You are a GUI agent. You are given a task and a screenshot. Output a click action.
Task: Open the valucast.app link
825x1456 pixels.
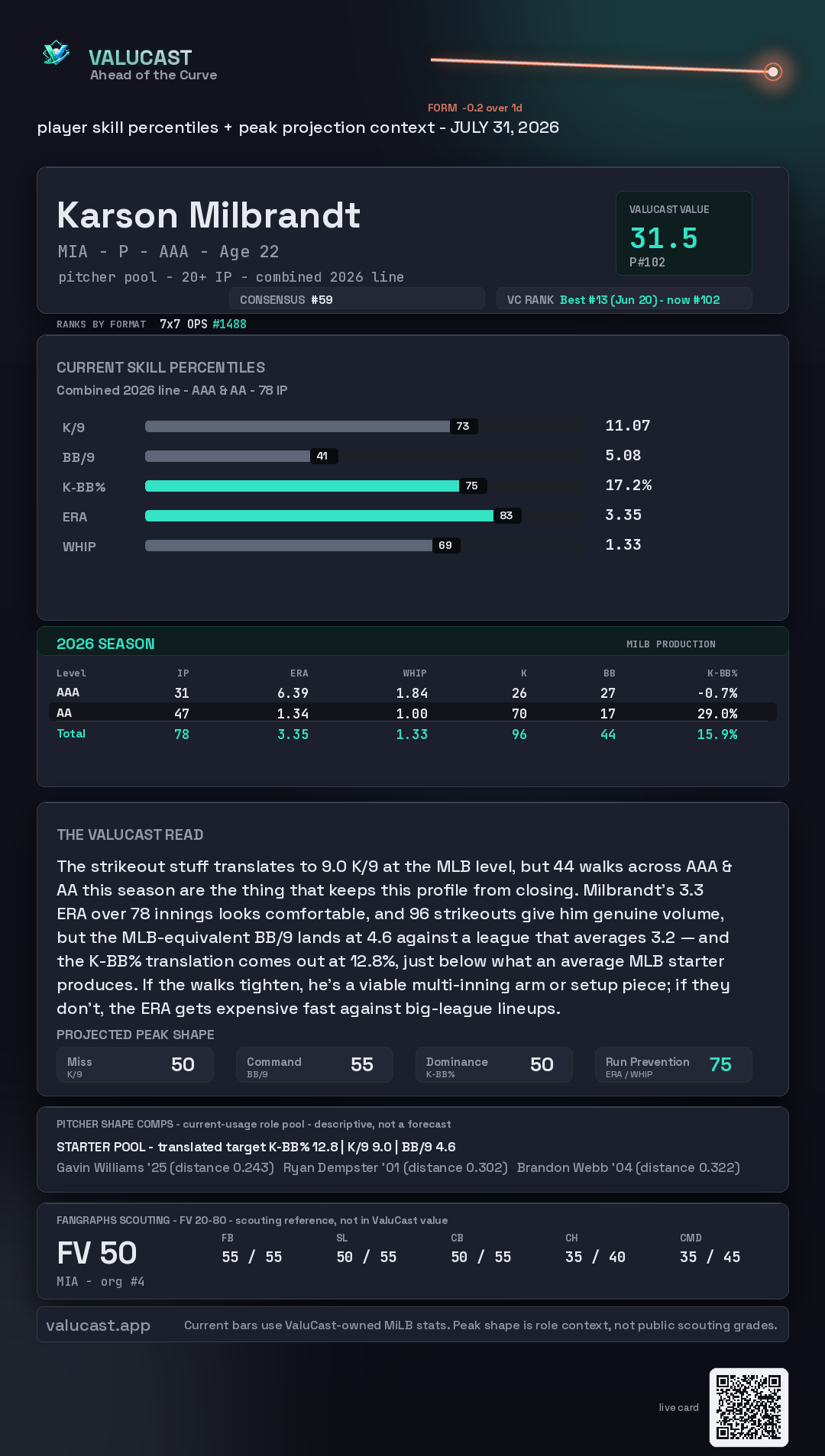coord(98,1325)
